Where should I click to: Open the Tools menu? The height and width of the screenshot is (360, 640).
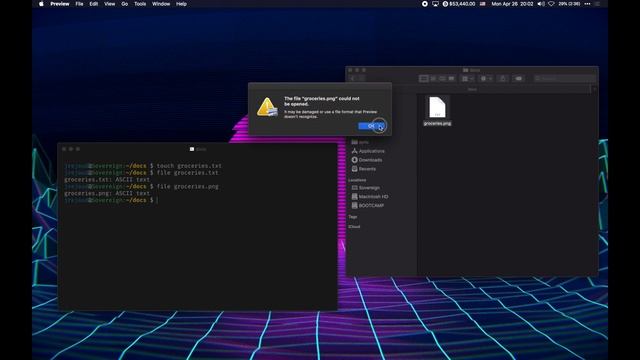140,4
